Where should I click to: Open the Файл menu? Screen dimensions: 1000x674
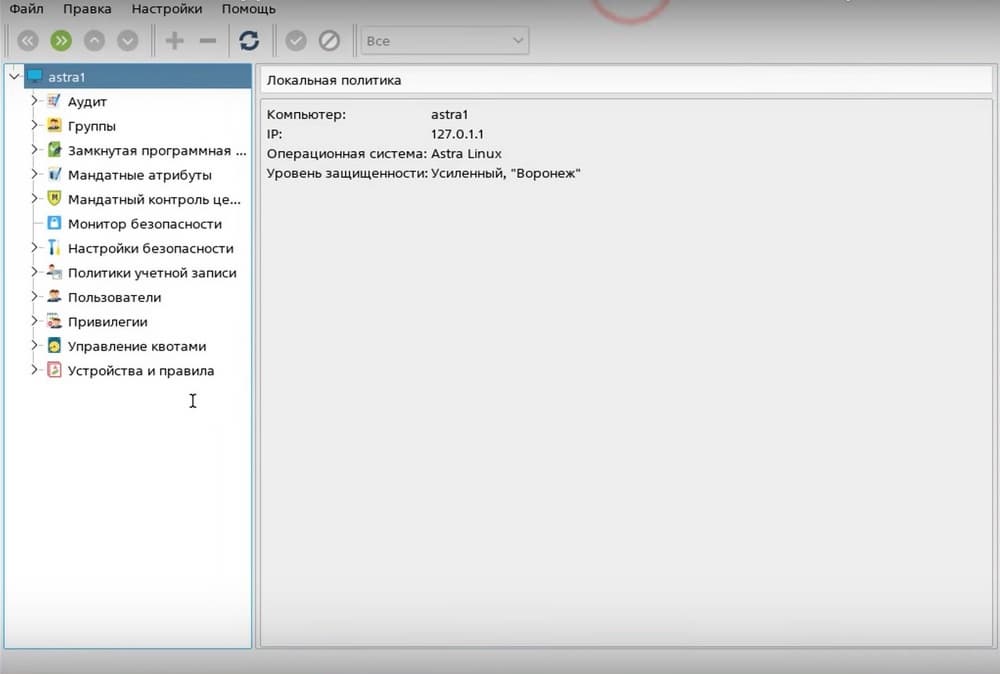click(26, 9)
